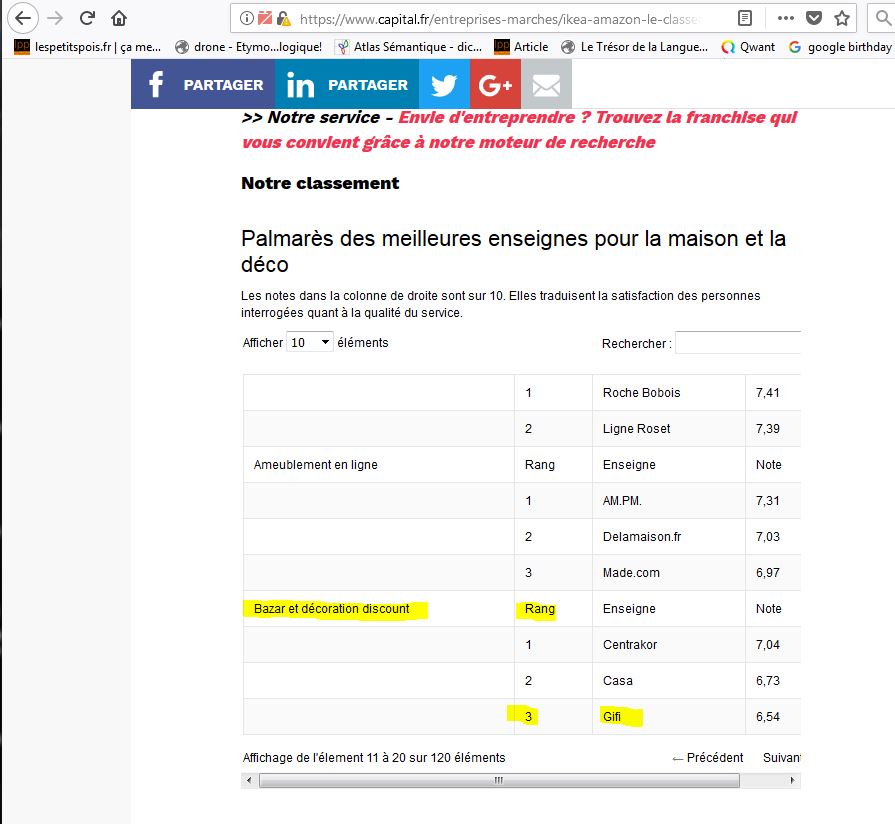Open the browser home page

(x=119, y=18)
